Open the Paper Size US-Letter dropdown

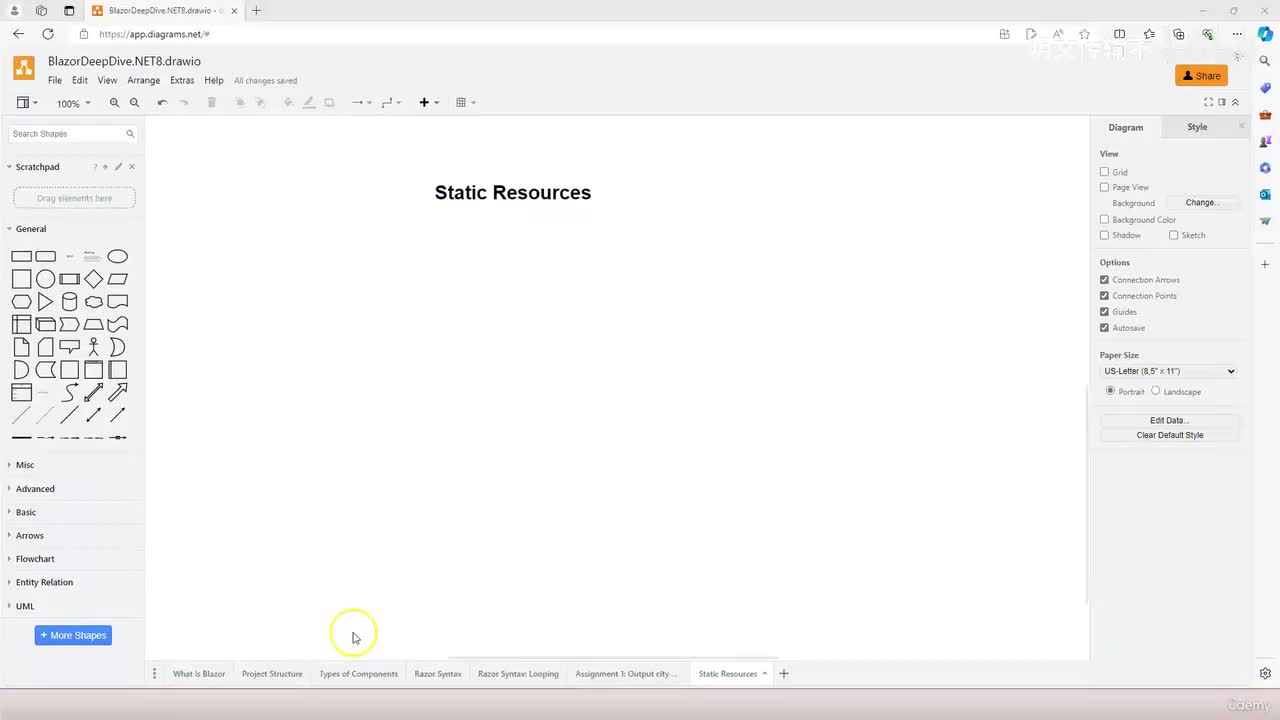coord(1169,371)
